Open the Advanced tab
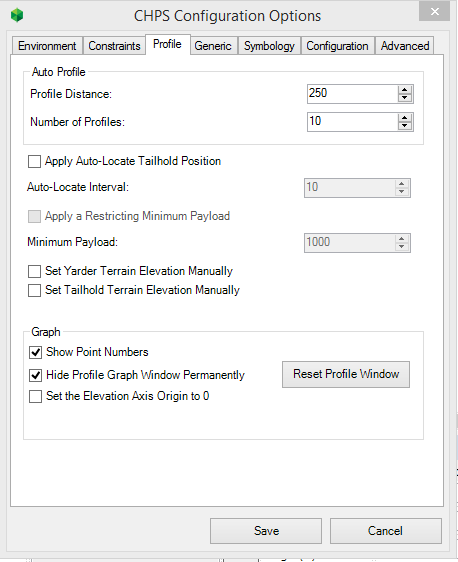Viewport: 458px width, 562px height. pyautogui.click(x=405, y=46)
